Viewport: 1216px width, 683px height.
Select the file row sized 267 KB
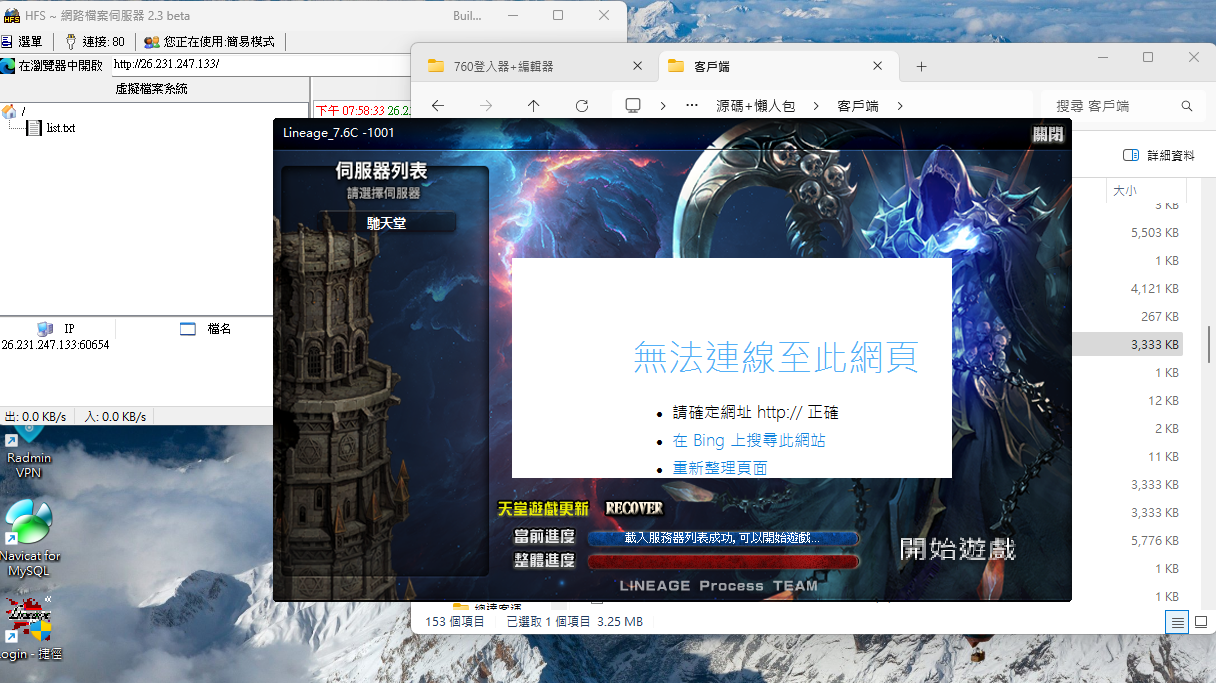(1128, 316)
